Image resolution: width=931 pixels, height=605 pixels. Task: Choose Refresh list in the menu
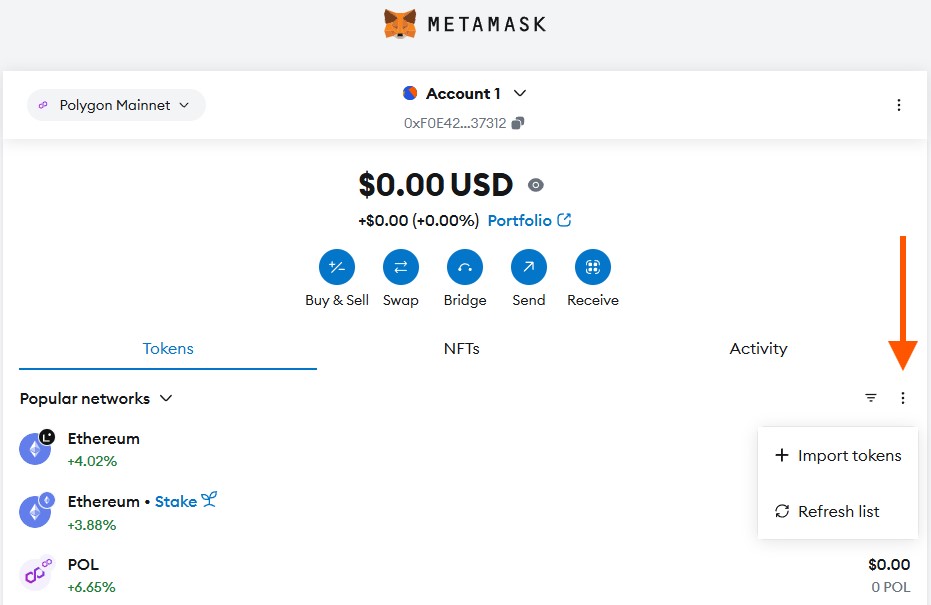[838, 512]
